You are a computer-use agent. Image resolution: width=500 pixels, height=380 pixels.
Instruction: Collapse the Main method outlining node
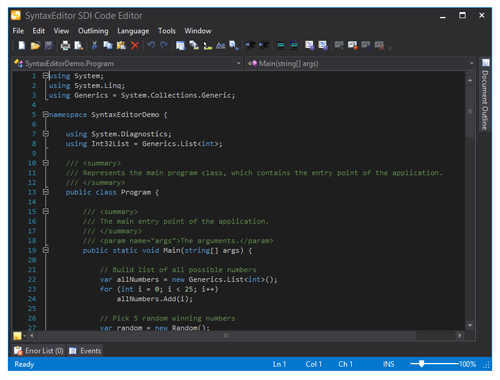[46, 250]
